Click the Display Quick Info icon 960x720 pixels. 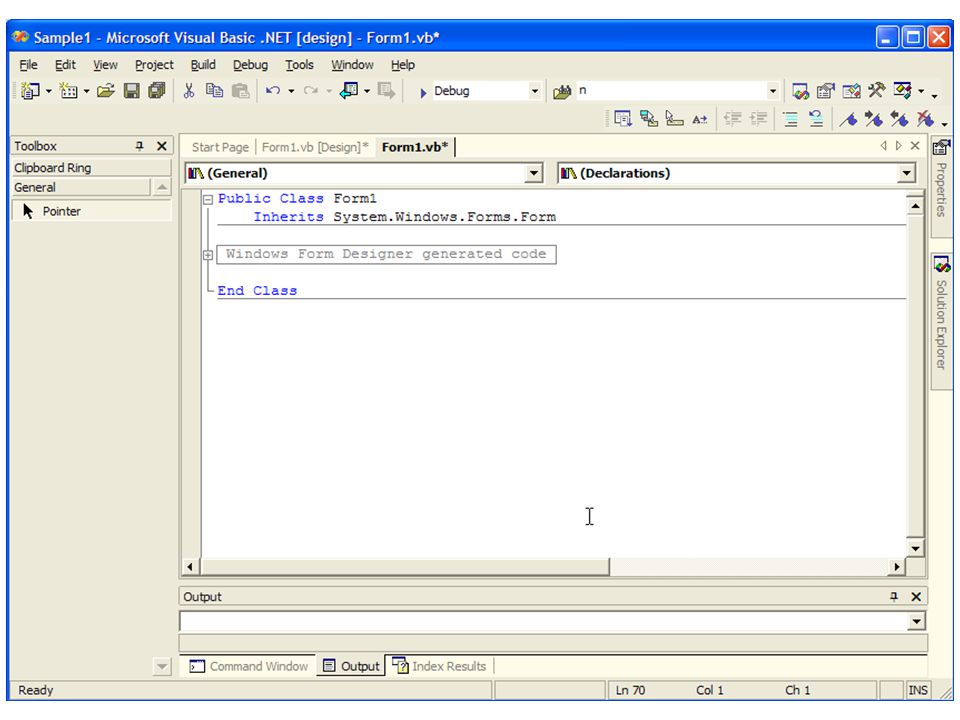(674, 119)
